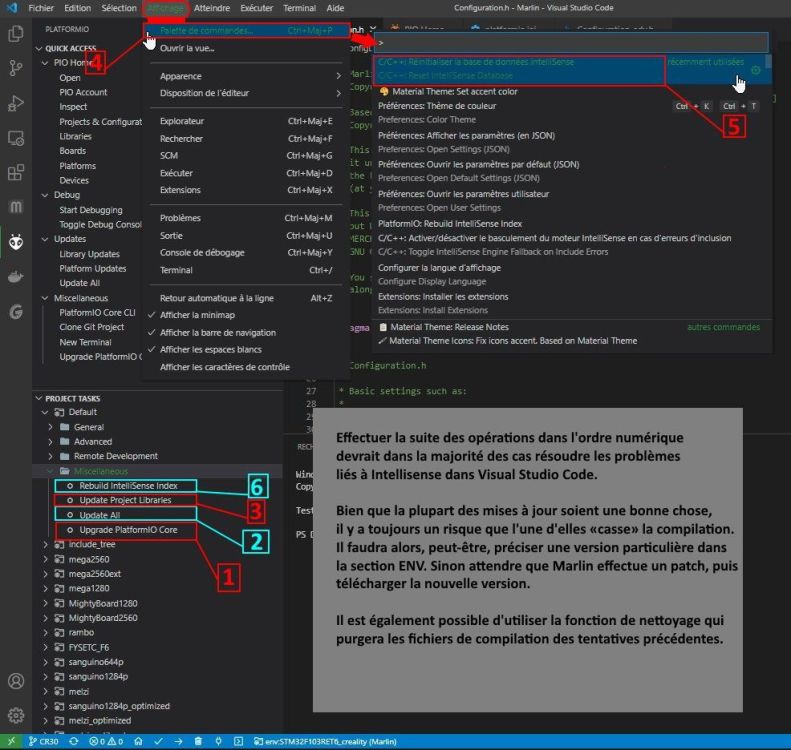This screenshot has height=750, width=791.
Task: Collapse the Debug tree node
Action: 45,195
